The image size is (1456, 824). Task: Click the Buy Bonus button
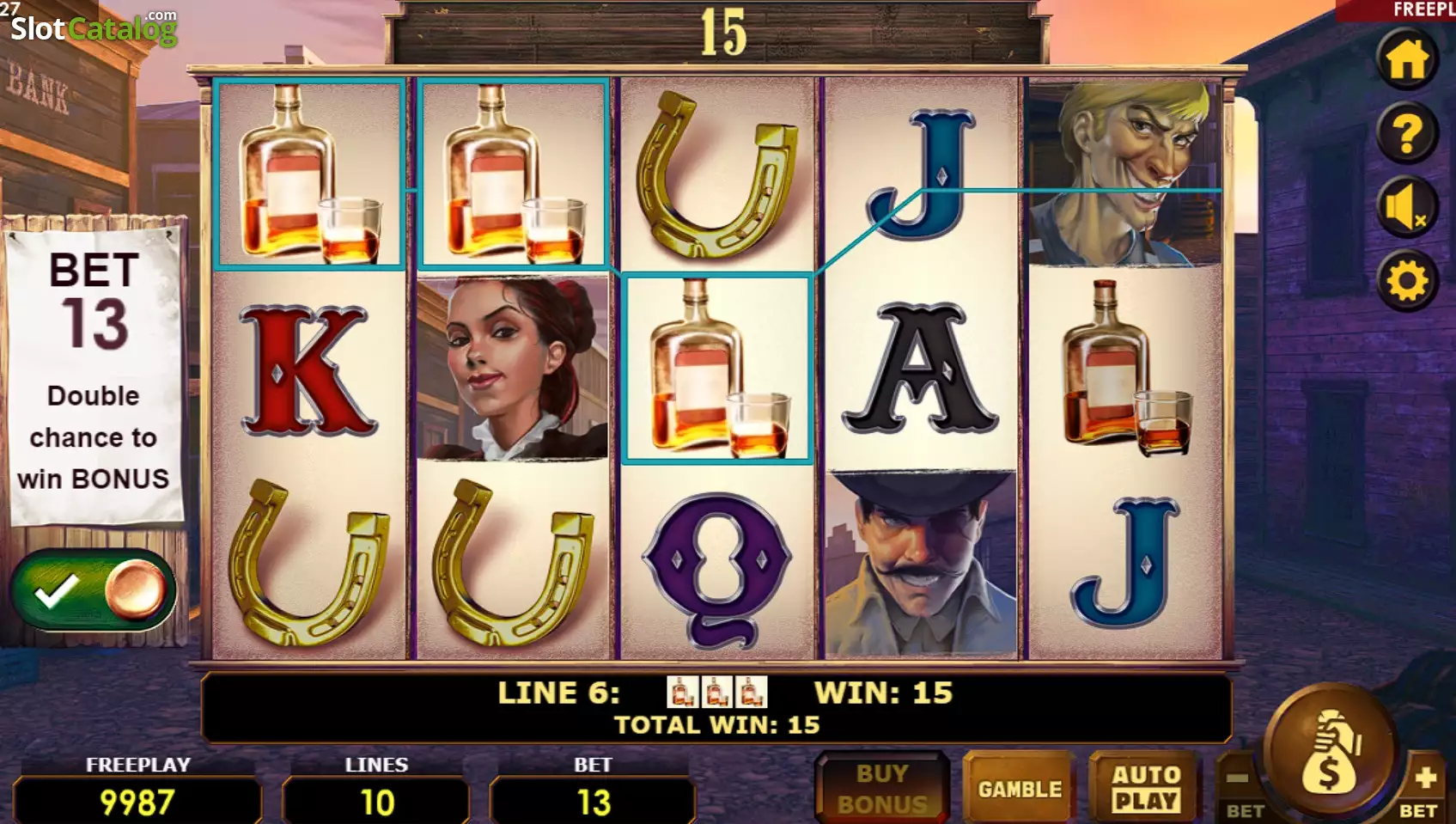coord(882,787)
